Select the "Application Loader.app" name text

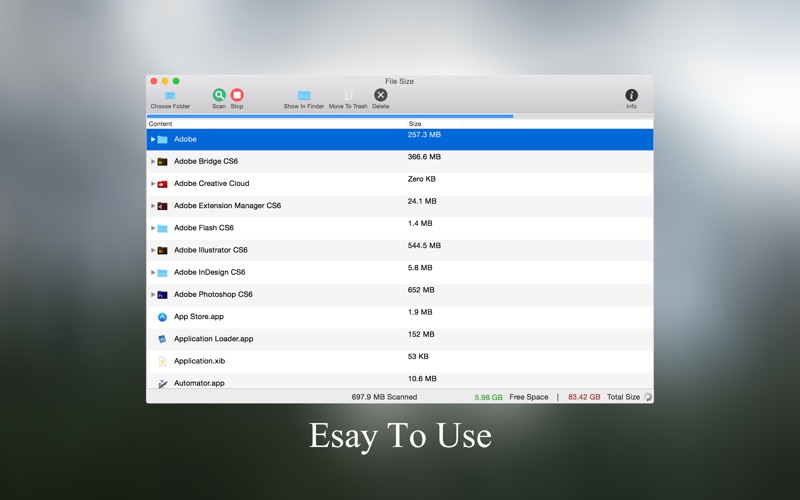coord(213,339)
